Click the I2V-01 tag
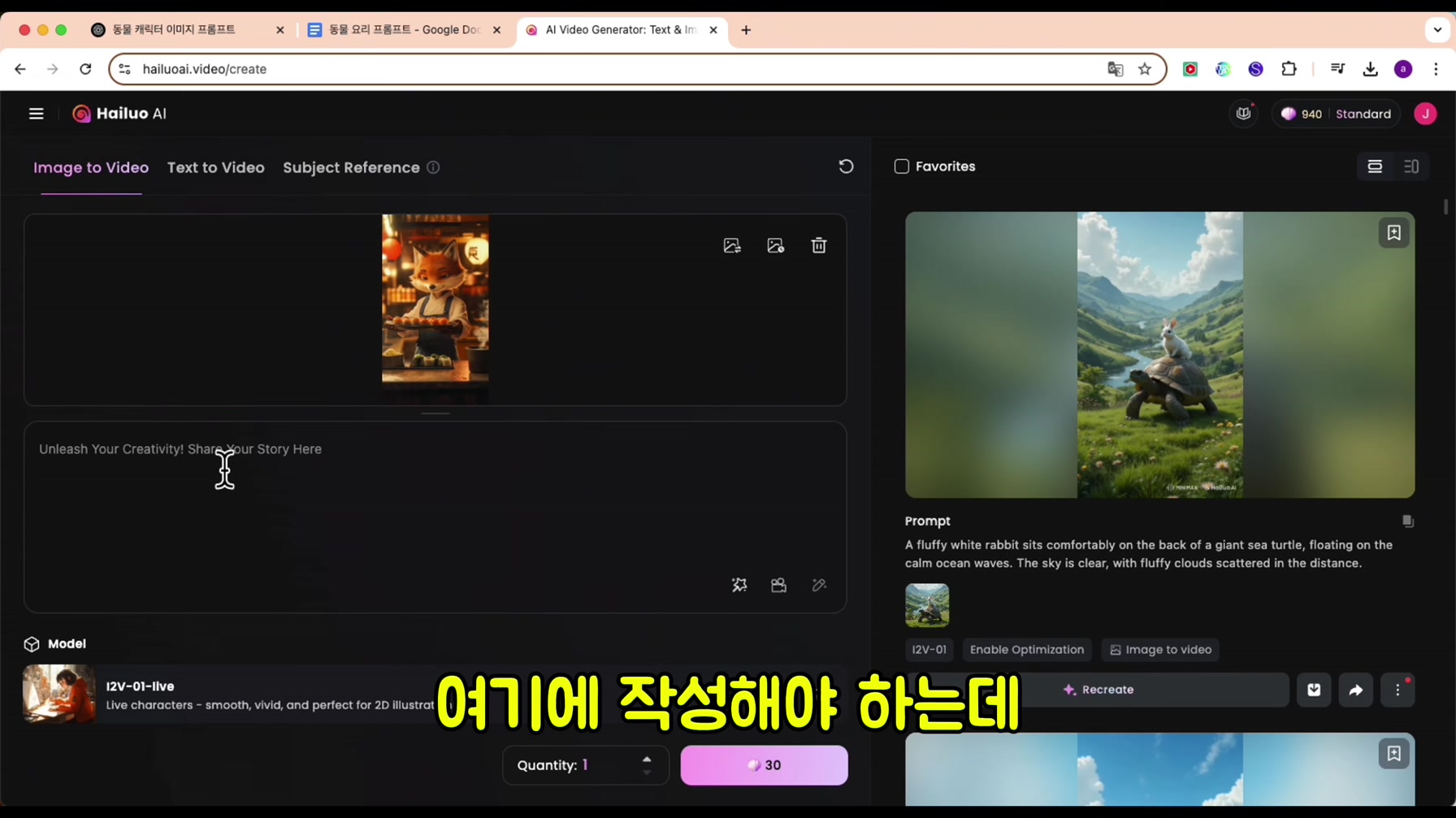1456x818 pixels. pos(929,650)
